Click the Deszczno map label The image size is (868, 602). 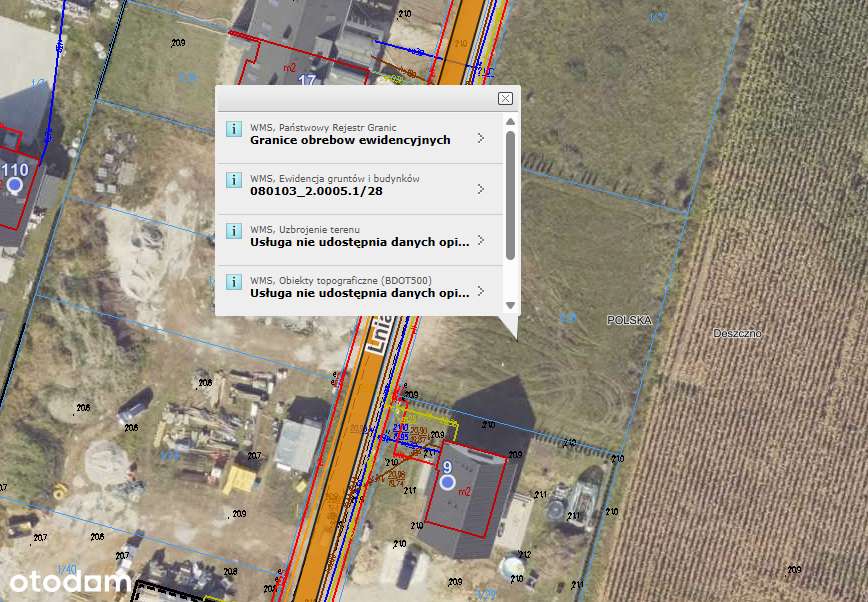tap(737, 333)
